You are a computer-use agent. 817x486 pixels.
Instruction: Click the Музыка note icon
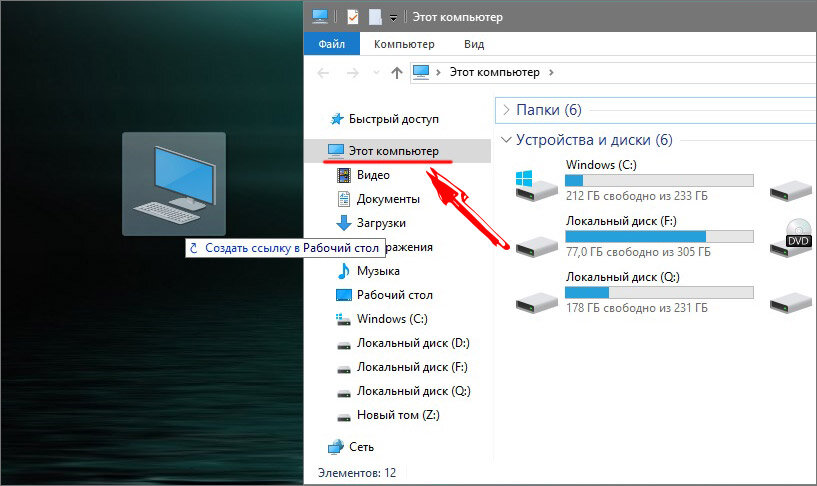(x=344, y=271)
